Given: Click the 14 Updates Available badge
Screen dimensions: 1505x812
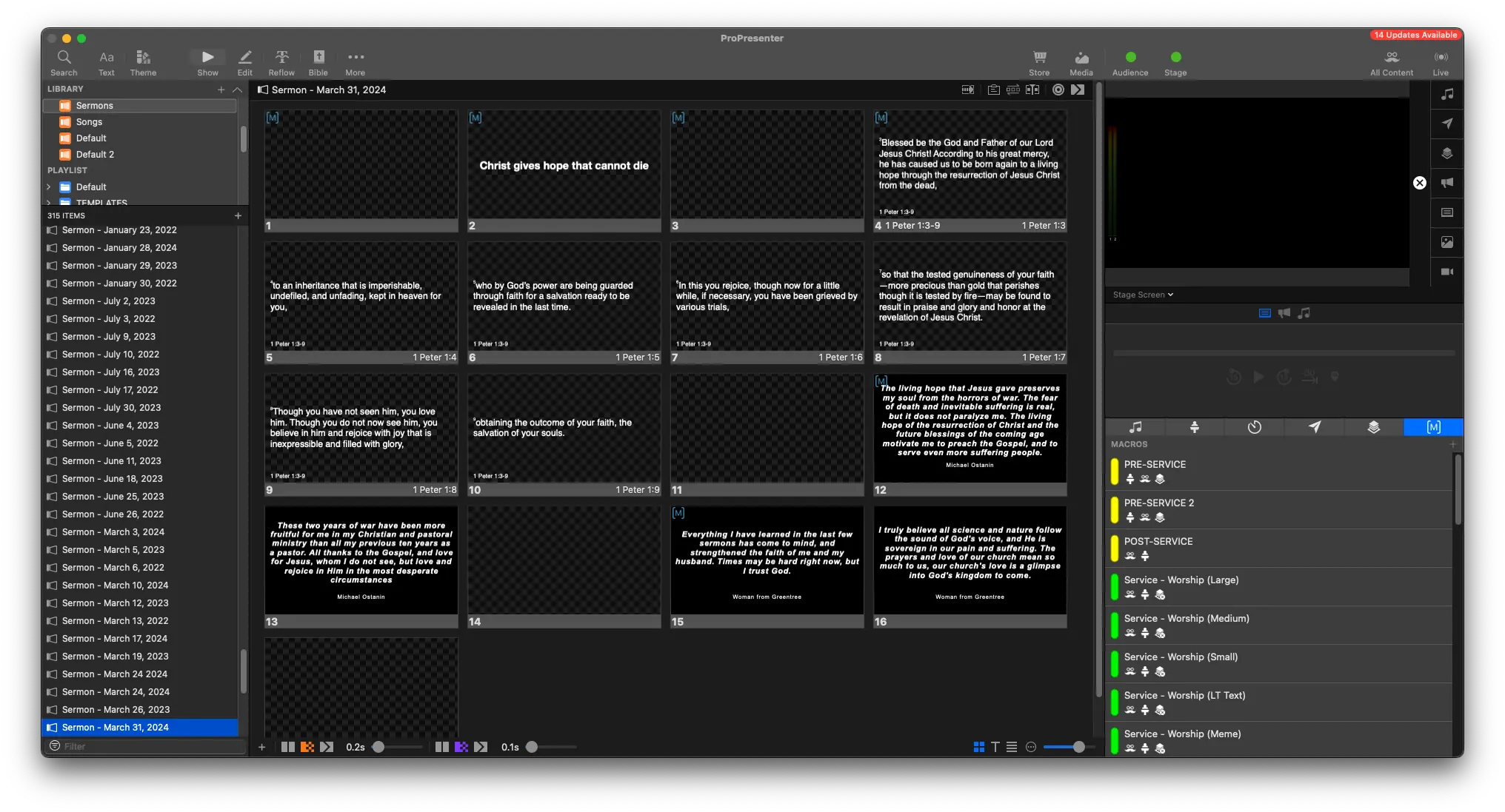Looking at the screenshot, I should click(1415, 35).
